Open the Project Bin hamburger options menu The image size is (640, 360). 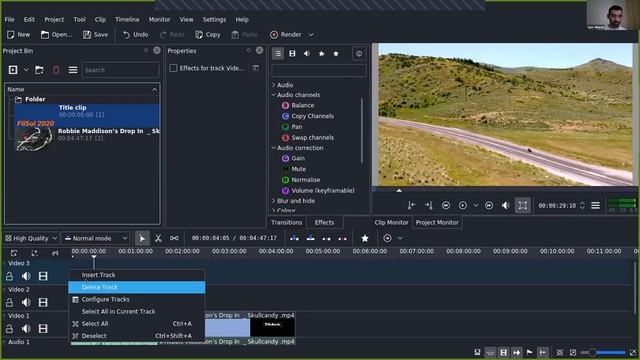tap(73, 70)
